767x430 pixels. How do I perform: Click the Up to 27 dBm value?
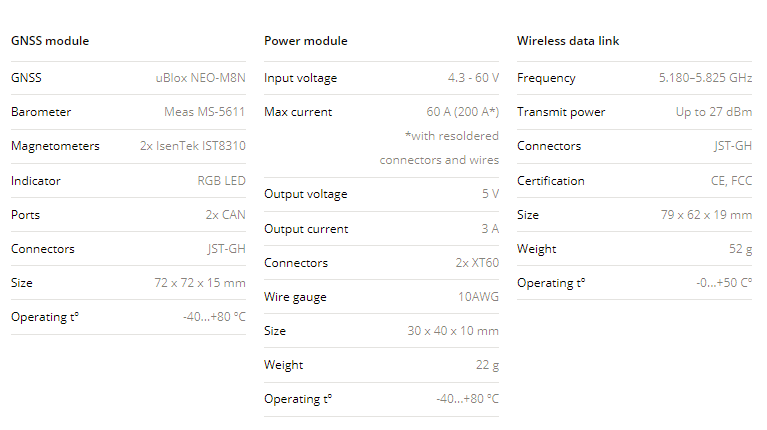pyautogui.click(x=714, y=112)
